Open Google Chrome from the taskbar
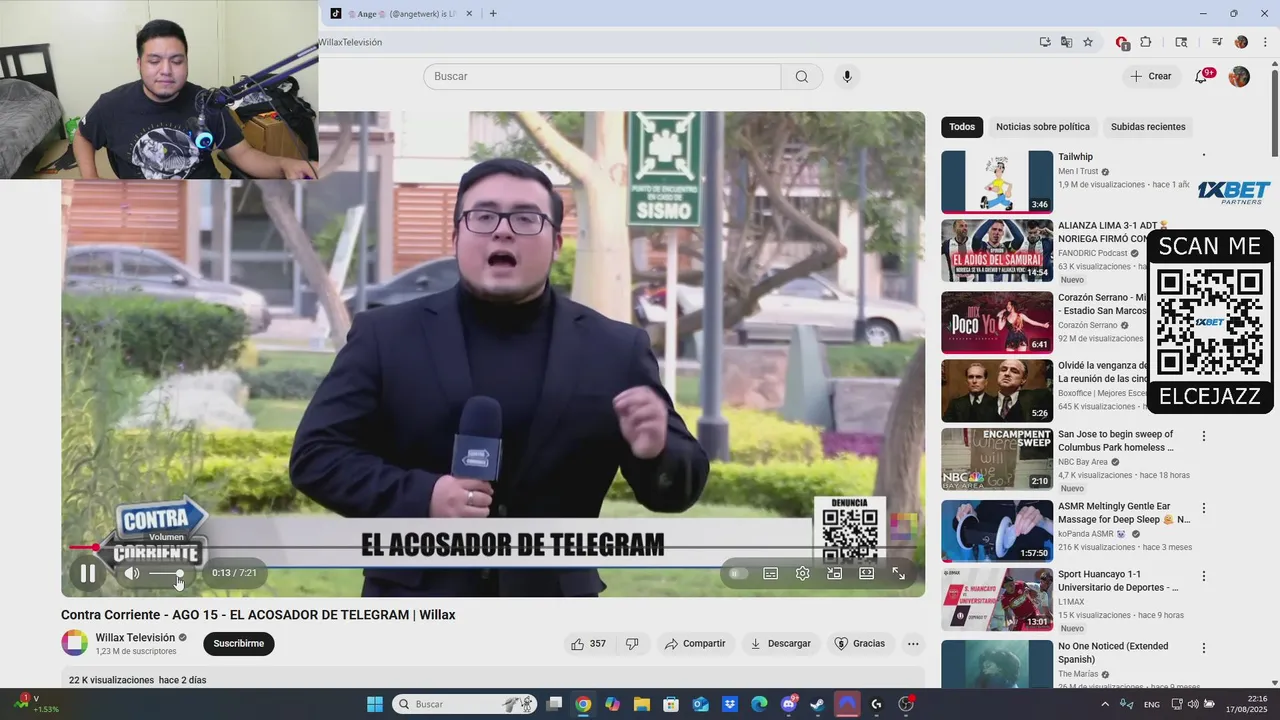This screenshot has height=720, width=1280. [x=583, y=704]
